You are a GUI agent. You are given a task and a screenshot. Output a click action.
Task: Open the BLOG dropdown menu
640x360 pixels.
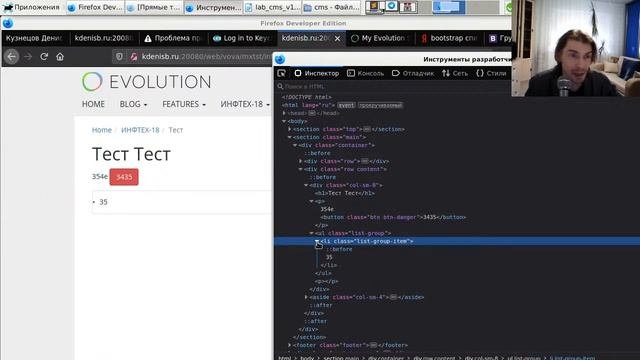[133, 104]
